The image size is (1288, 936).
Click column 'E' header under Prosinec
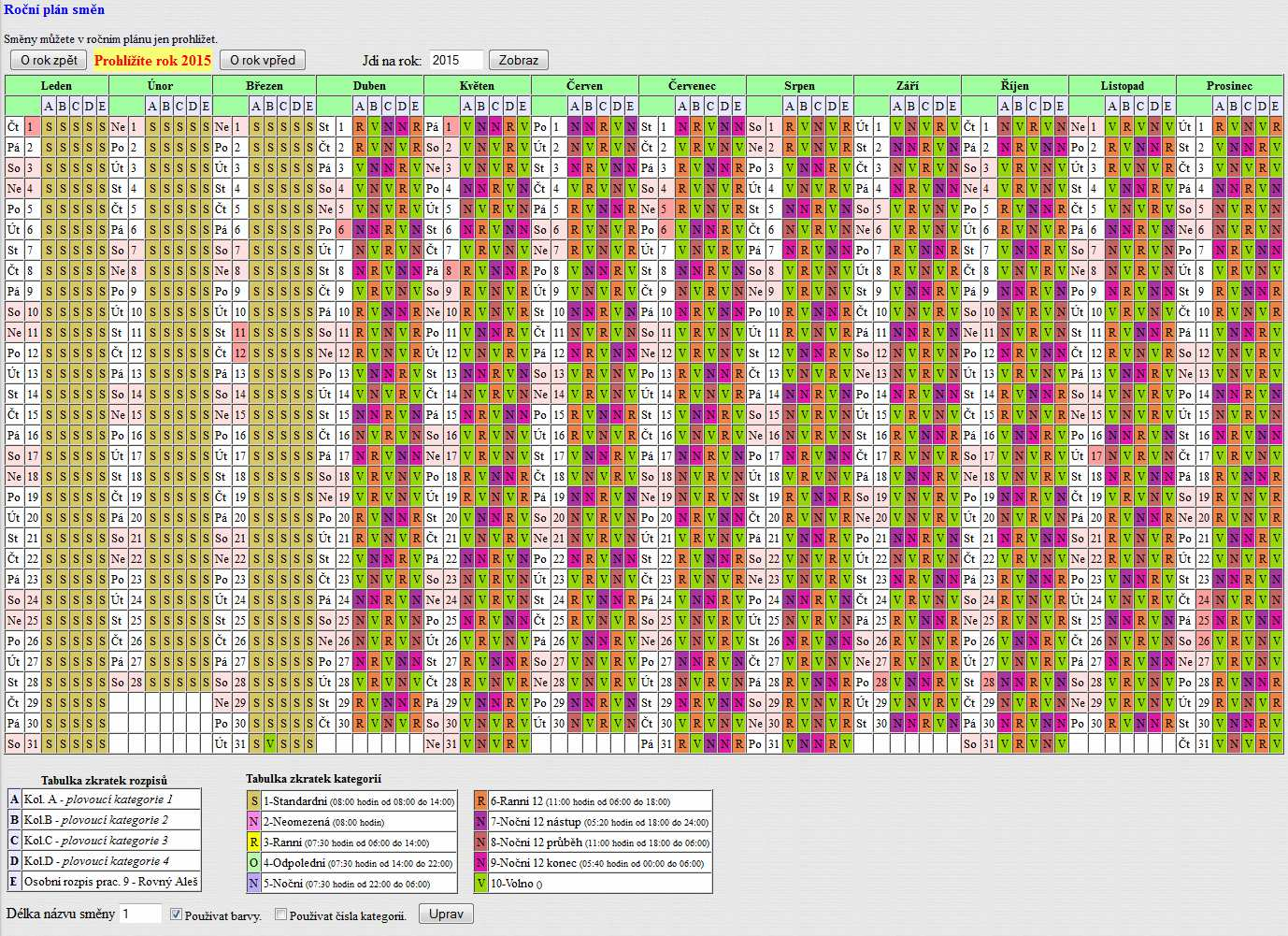(1276, 106)
